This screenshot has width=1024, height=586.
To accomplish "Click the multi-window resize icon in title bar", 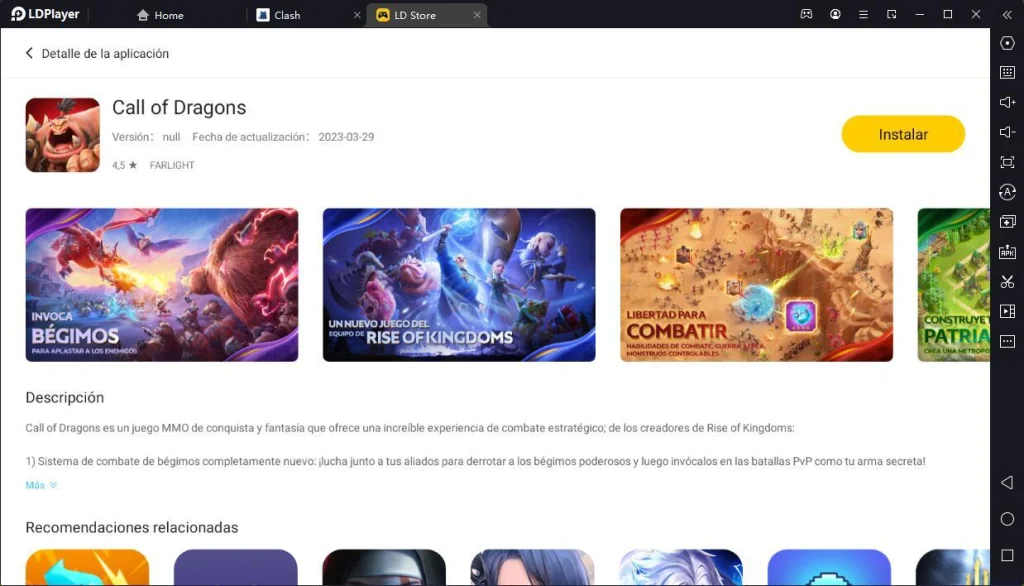I will [x=891, y=14].
